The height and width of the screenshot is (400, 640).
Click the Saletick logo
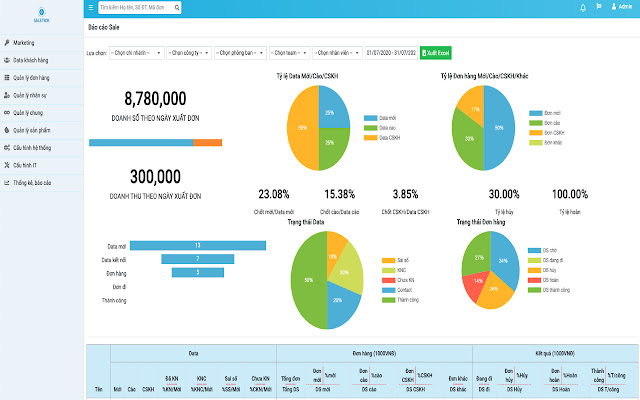point(41,14)
